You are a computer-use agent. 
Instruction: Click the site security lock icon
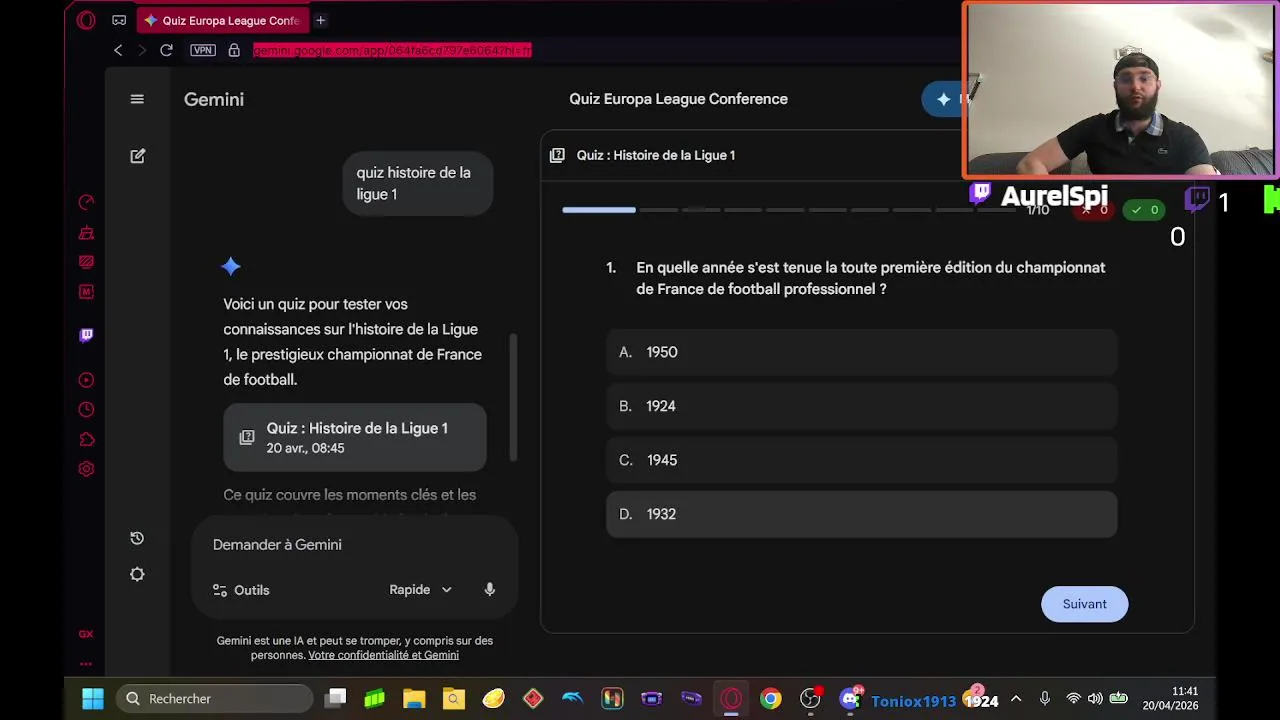point(234,50)
